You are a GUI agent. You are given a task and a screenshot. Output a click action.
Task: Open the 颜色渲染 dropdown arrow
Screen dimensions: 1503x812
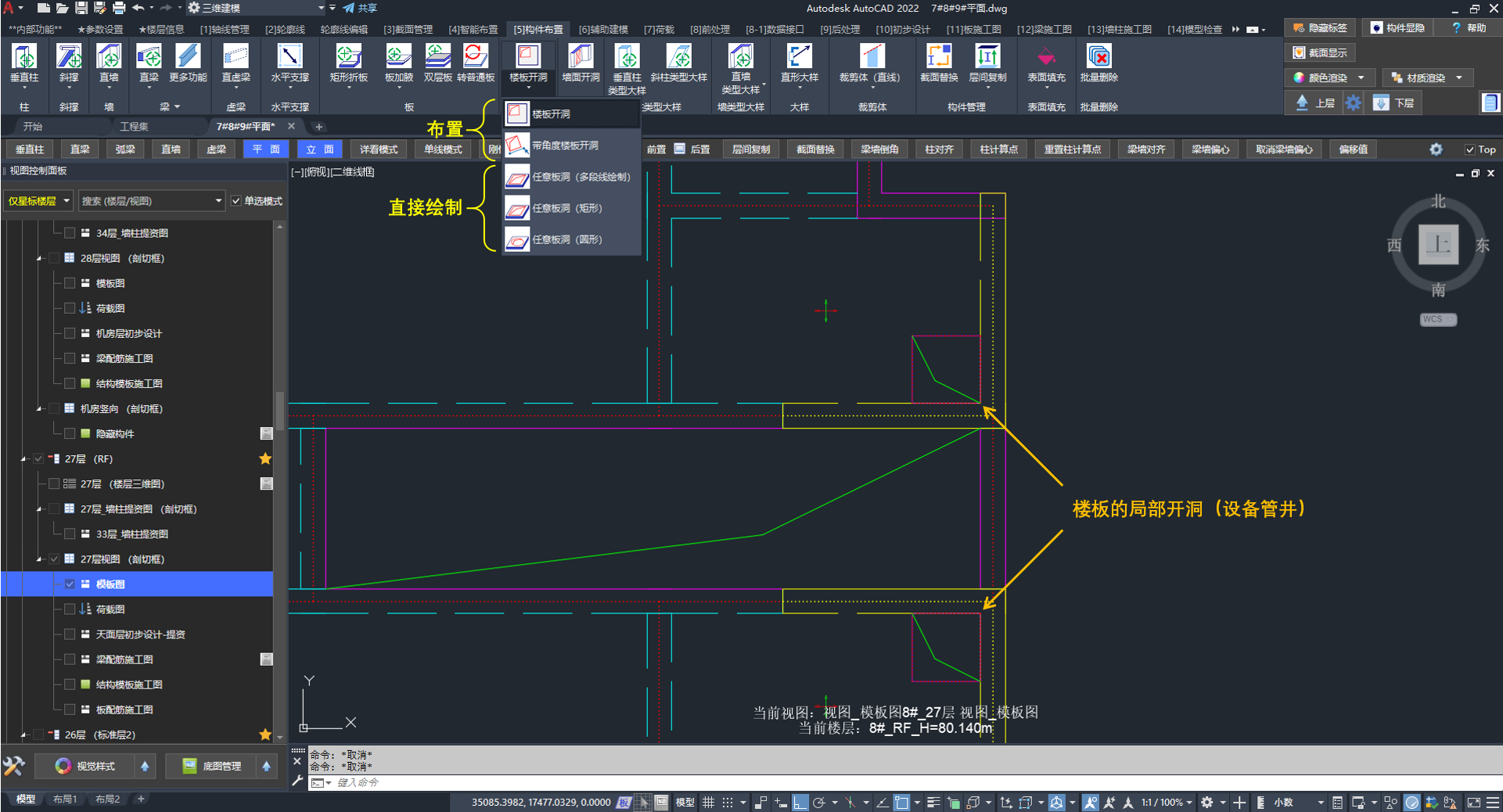coord(1361,77)
